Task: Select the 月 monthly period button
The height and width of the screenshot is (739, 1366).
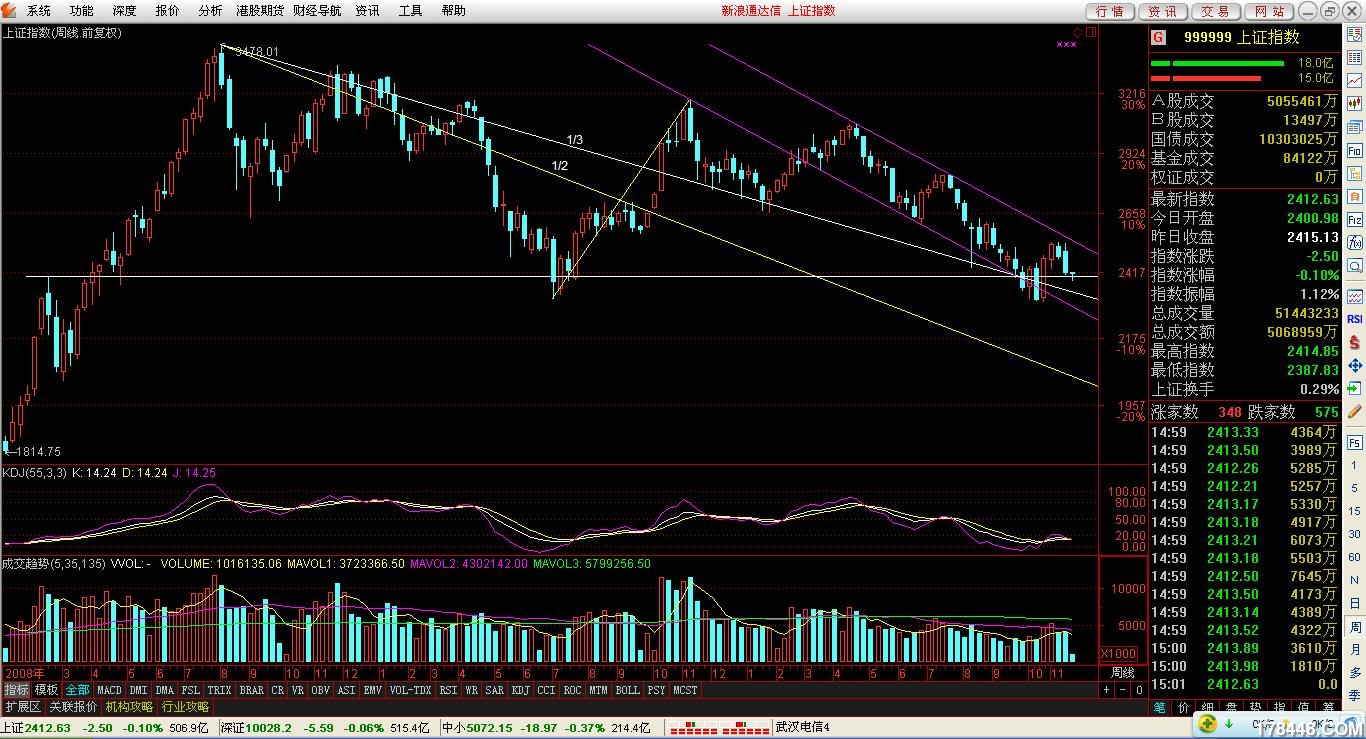Action: click(x=1354, y=649)
